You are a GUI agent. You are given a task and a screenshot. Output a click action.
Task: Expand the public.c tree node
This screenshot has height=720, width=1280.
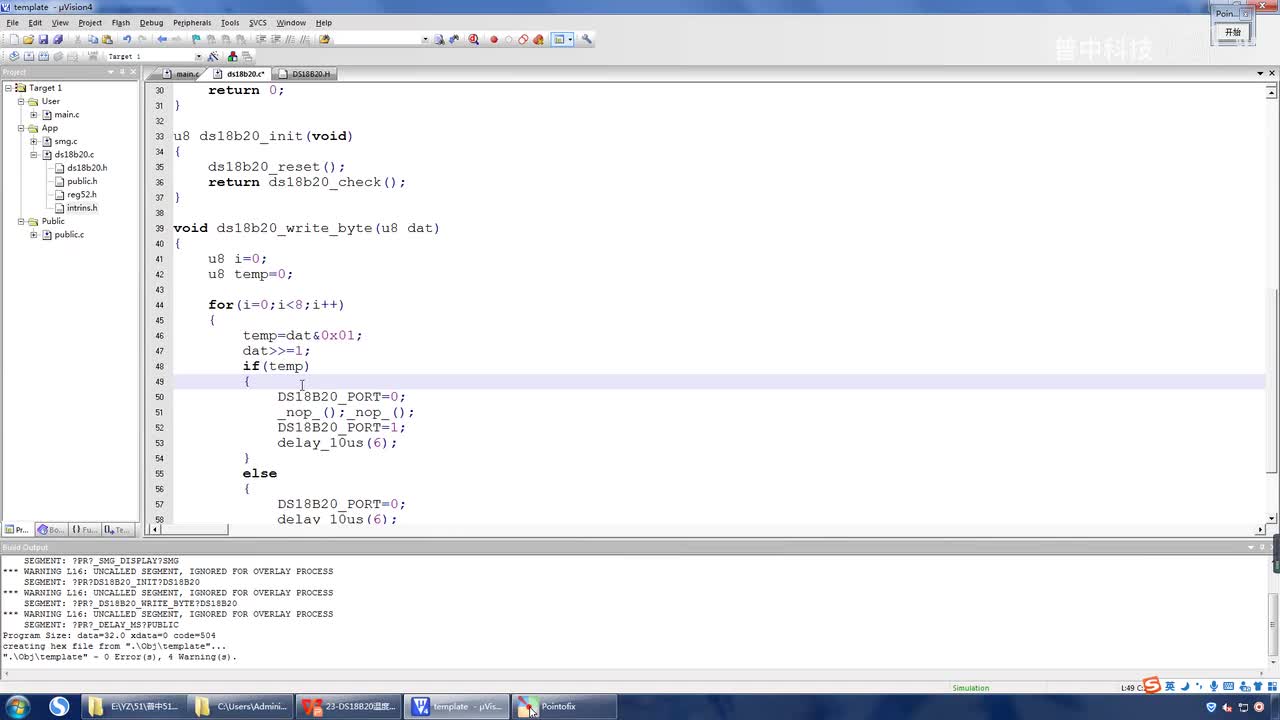(34, 235)
